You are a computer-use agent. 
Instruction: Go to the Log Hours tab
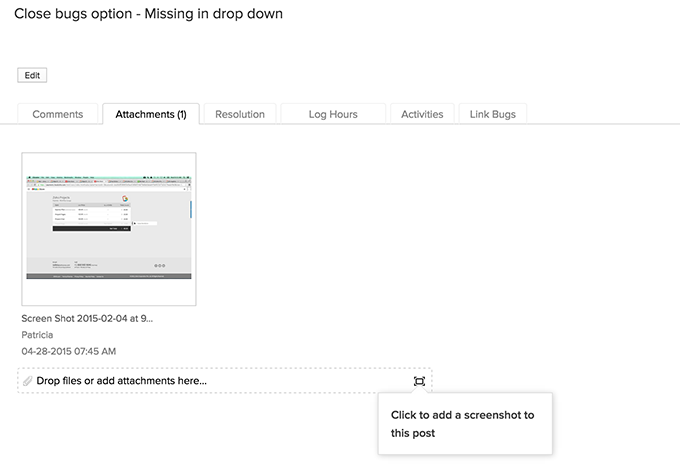click(x=333, y=114)
